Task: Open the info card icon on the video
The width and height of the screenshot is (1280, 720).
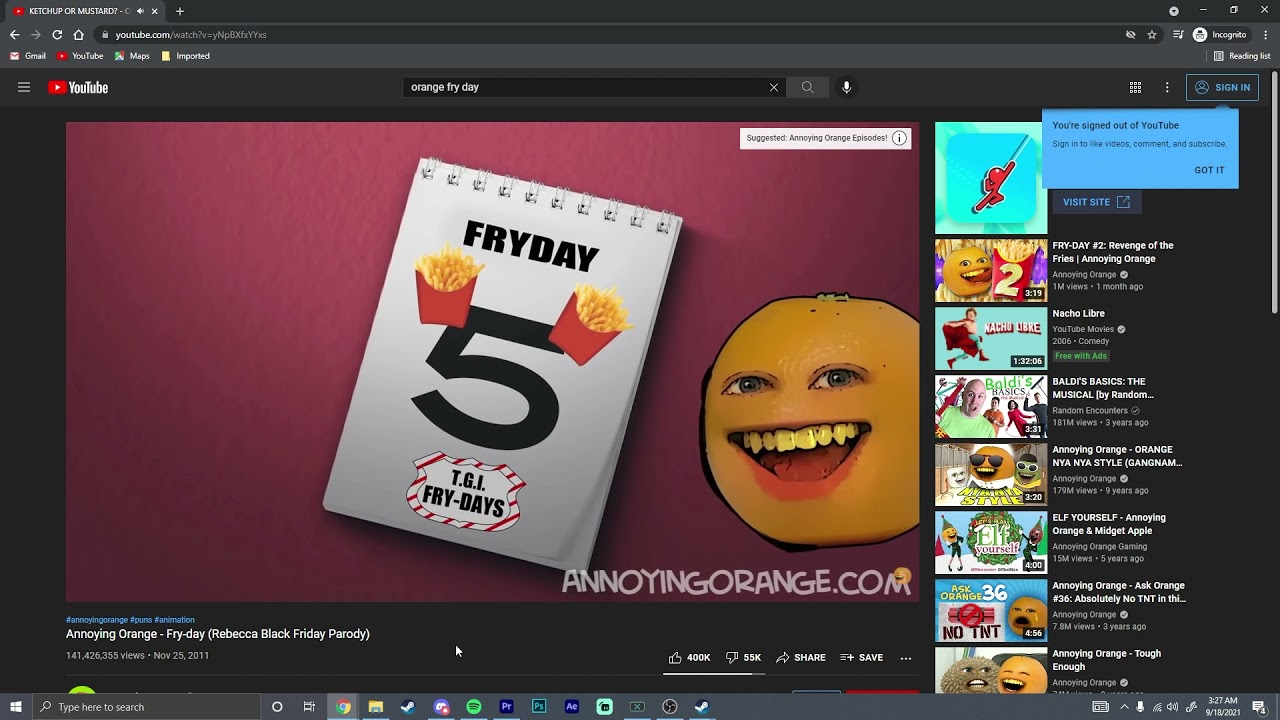Action: (899, 138)
